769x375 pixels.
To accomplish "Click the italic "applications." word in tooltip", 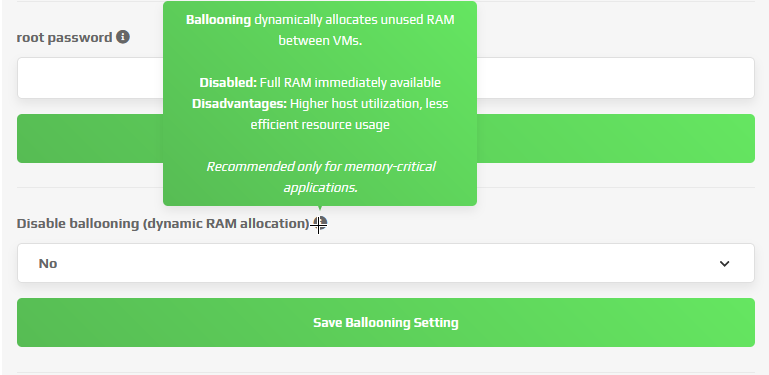I will click(x=320, y=188).
